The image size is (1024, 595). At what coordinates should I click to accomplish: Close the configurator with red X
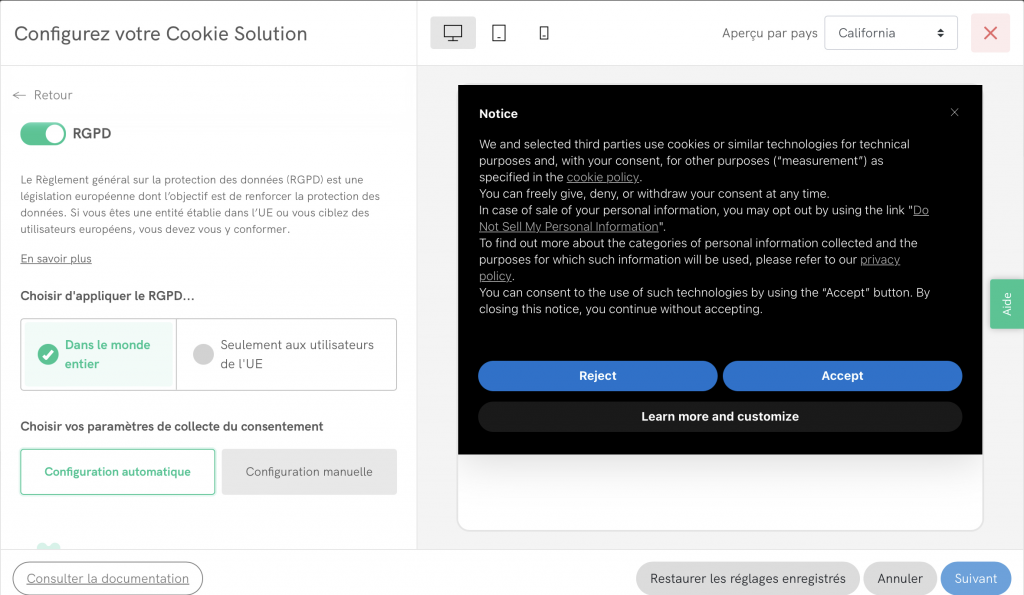coord(990,33)
